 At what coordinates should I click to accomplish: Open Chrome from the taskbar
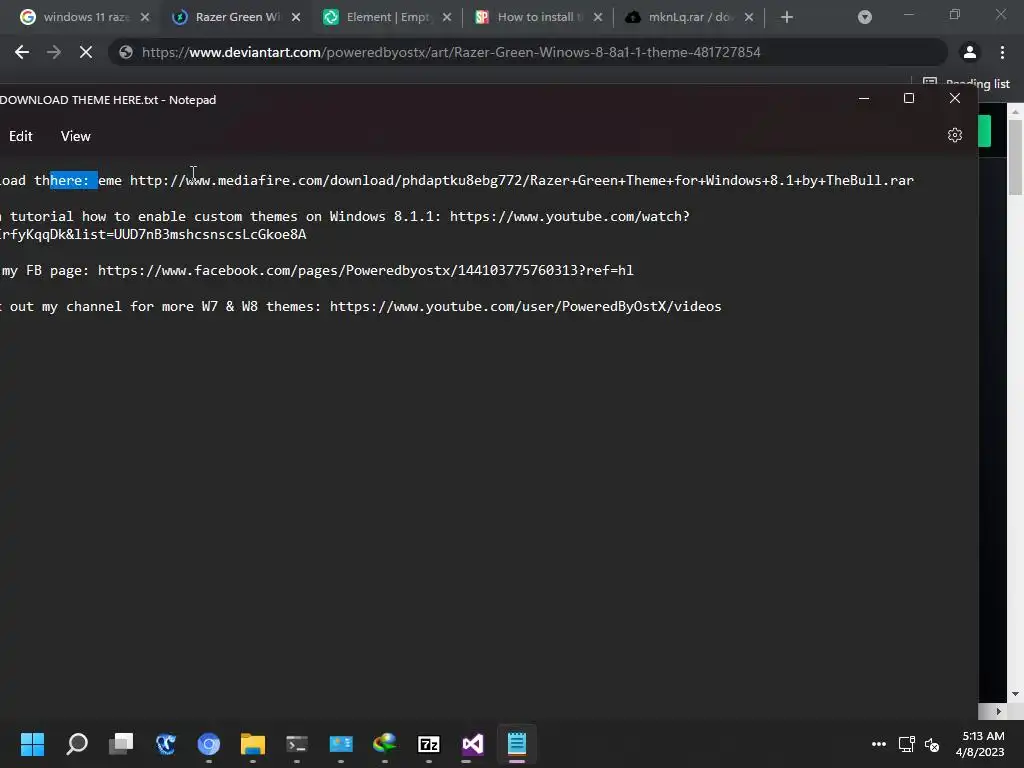tap(209, 744)
